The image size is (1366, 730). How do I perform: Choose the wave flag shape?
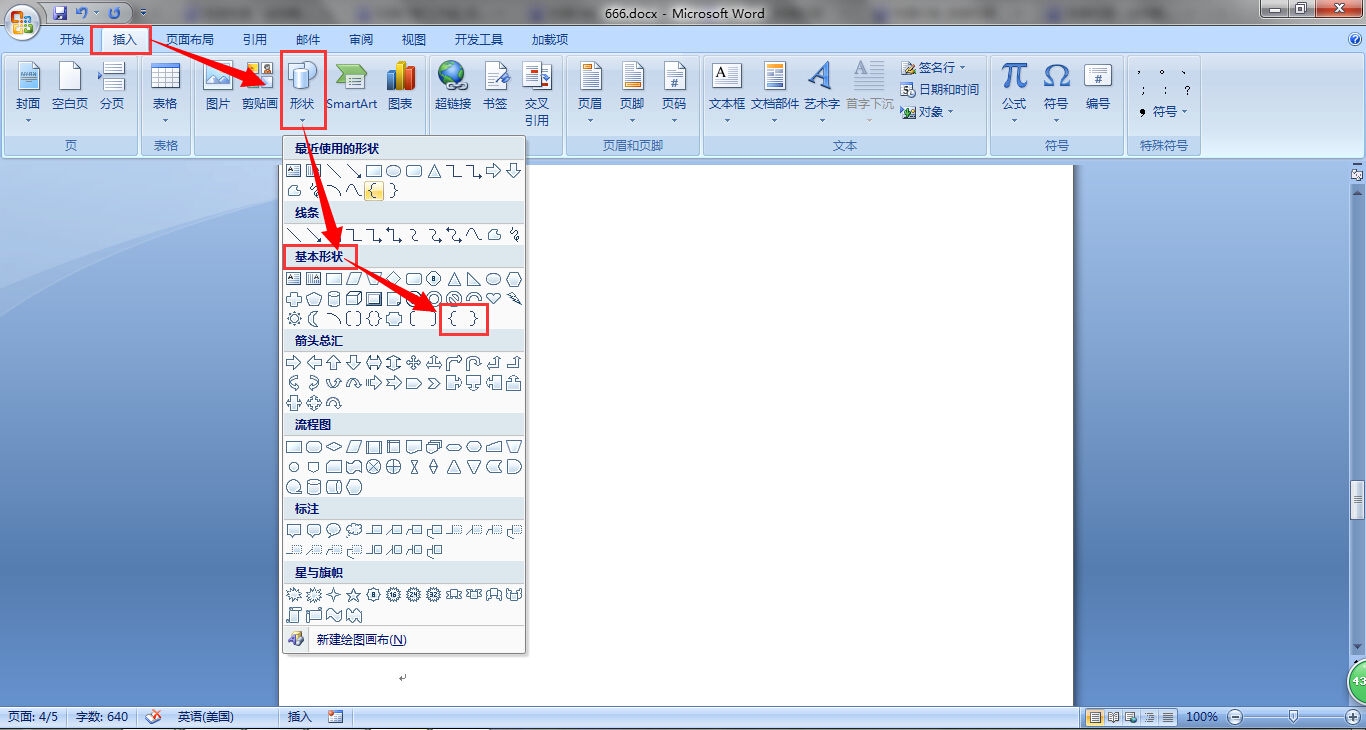click(334, 615)
